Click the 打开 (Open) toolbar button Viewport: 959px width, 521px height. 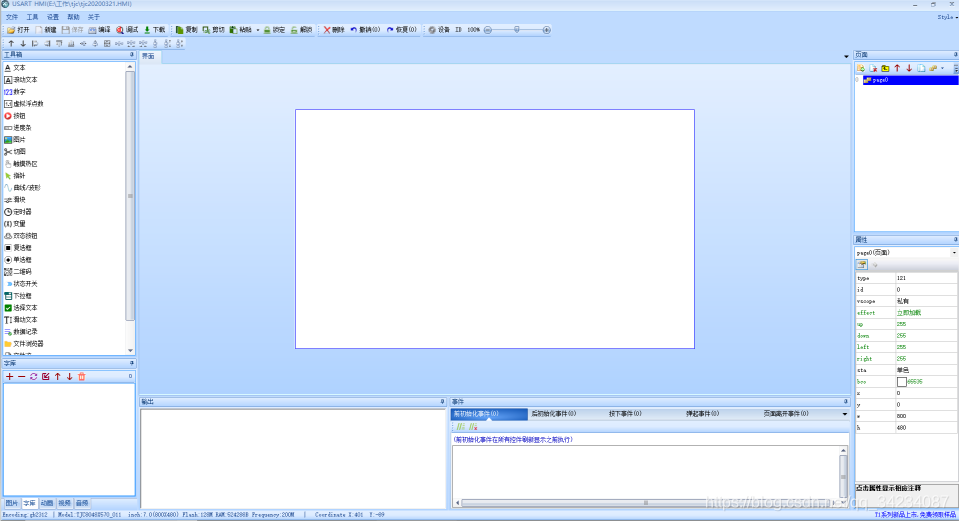pyautogui.click(x=18, y=29)
